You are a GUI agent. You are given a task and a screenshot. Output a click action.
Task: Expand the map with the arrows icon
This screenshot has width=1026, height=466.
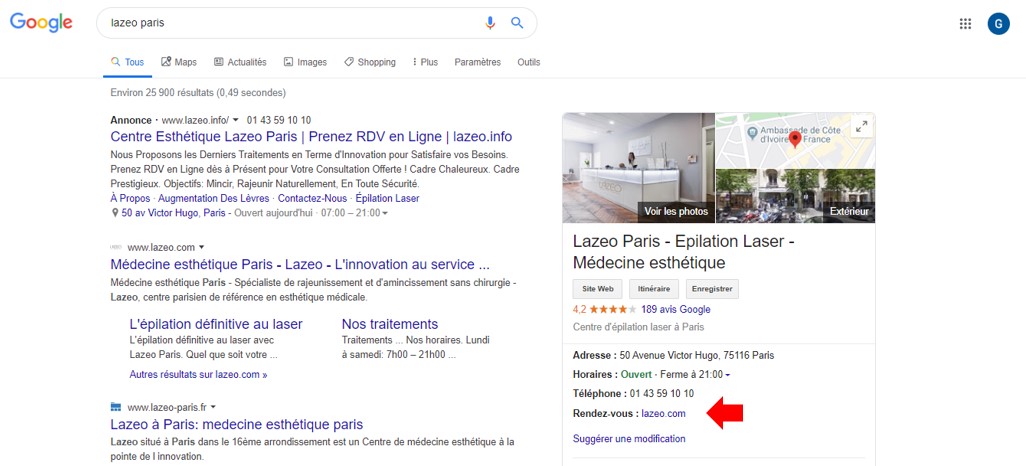click(862, 127)
